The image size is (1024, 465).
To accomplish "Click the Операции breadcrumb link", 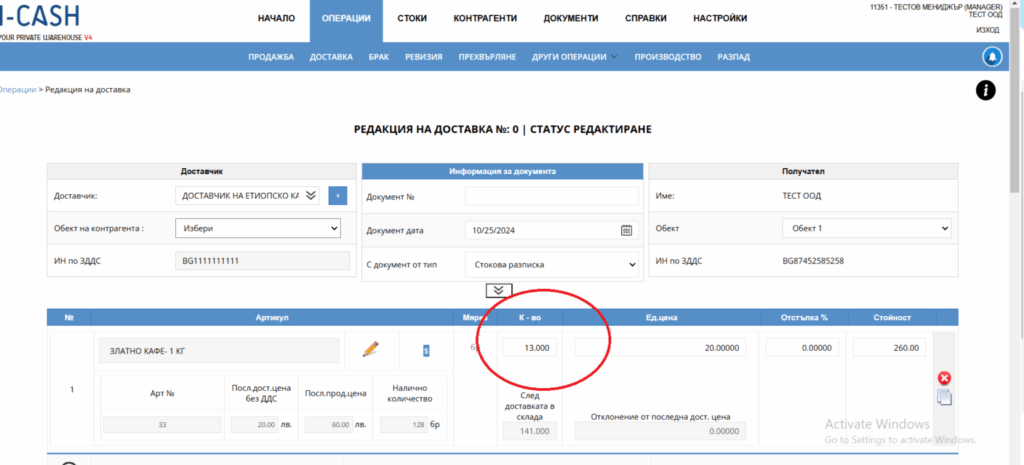I will click(17, 90).
